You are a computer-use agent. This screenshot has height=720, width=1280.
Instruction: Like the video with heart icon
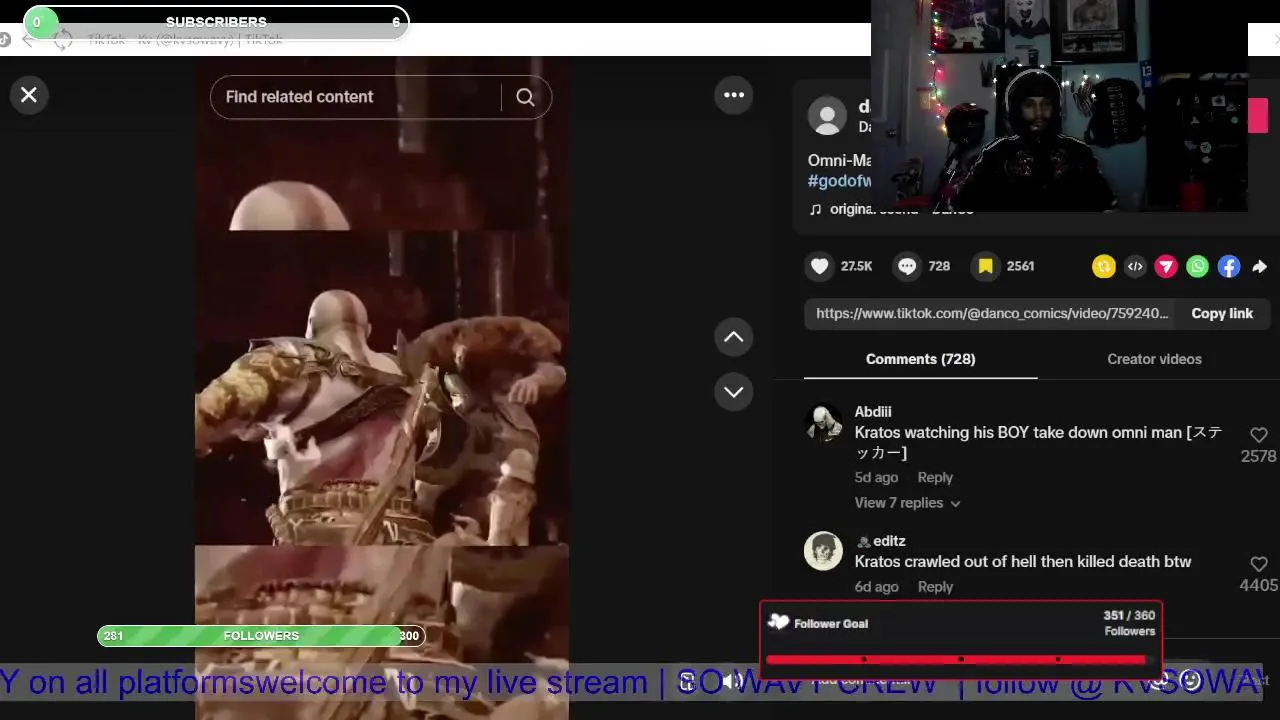pyautogui.click(x=820, y=266)
